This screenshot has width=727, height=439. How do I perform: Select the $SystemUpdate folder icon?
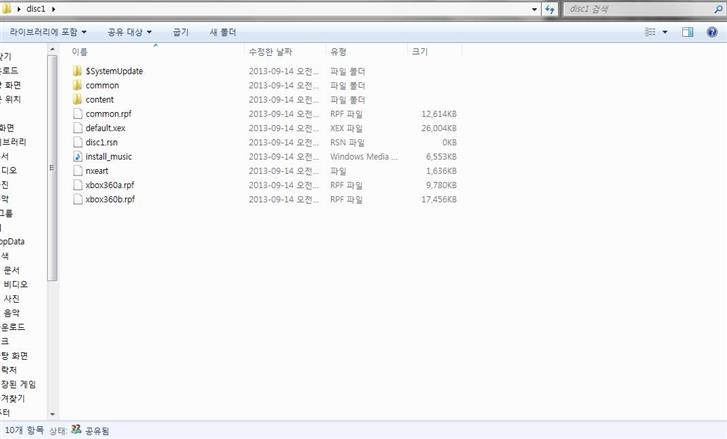[x=77, y=71]
